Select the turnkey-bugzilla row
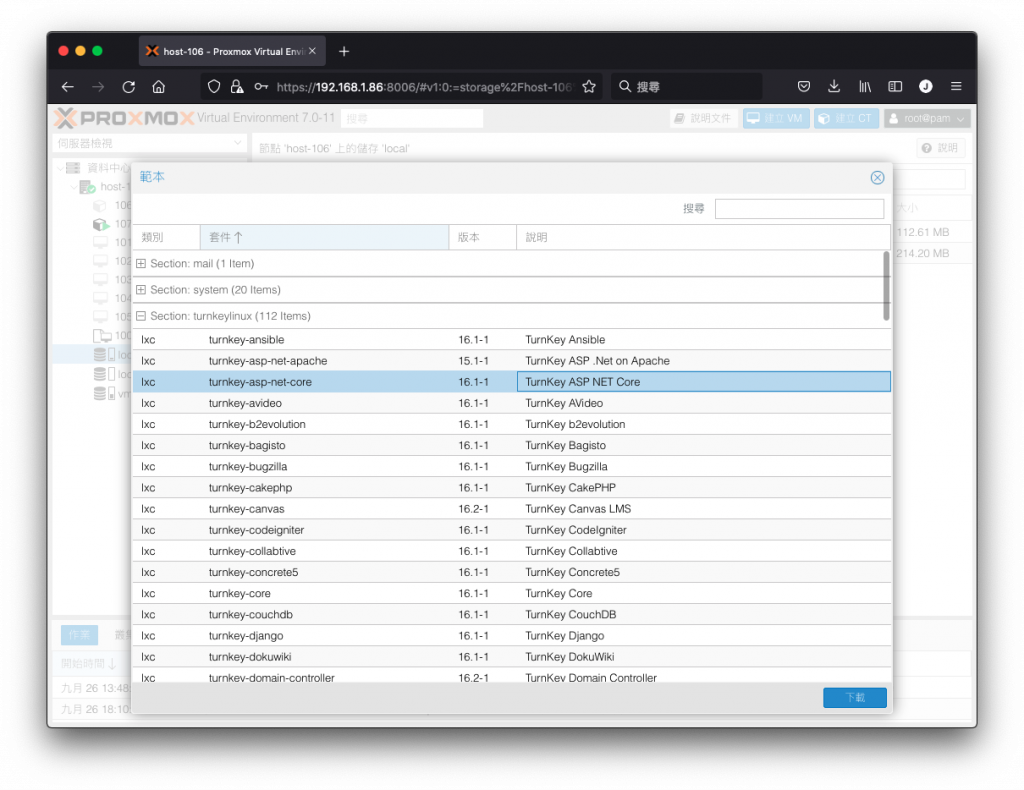 pyautogui.click(x=511, y=466)
